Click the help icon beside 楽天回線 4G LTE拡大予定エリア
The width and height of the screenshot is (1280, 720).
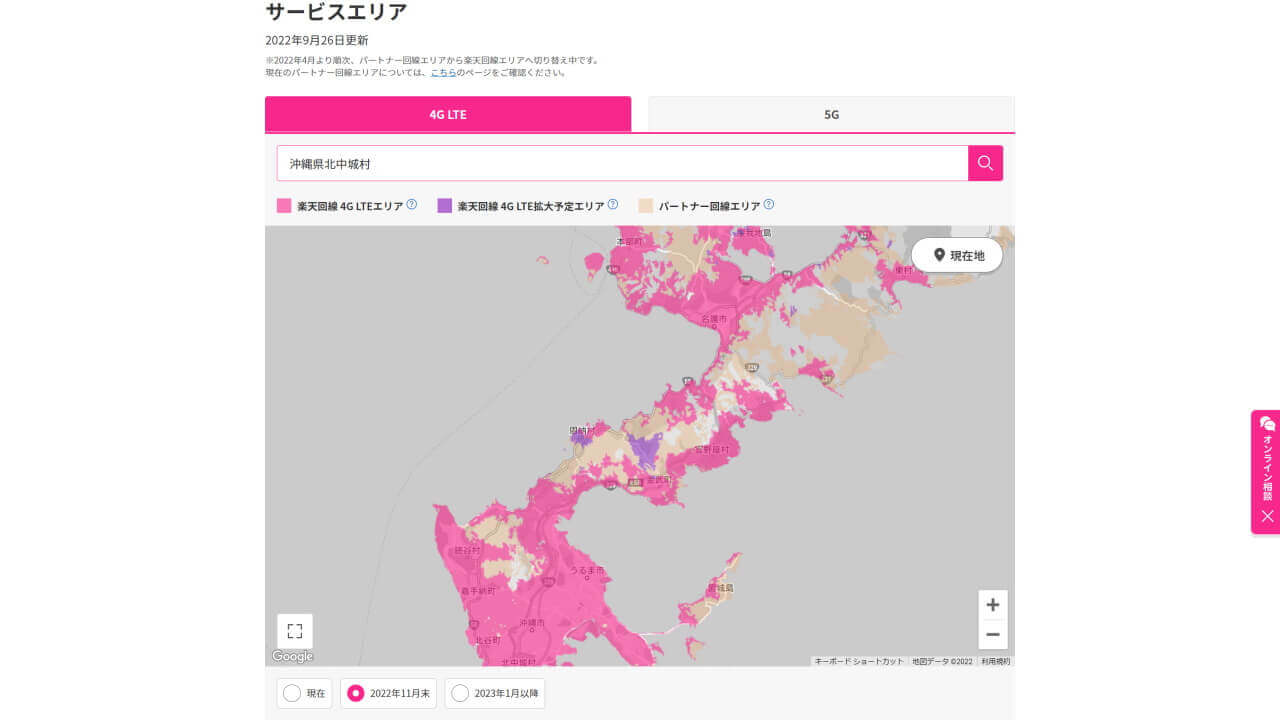(611, 203)
